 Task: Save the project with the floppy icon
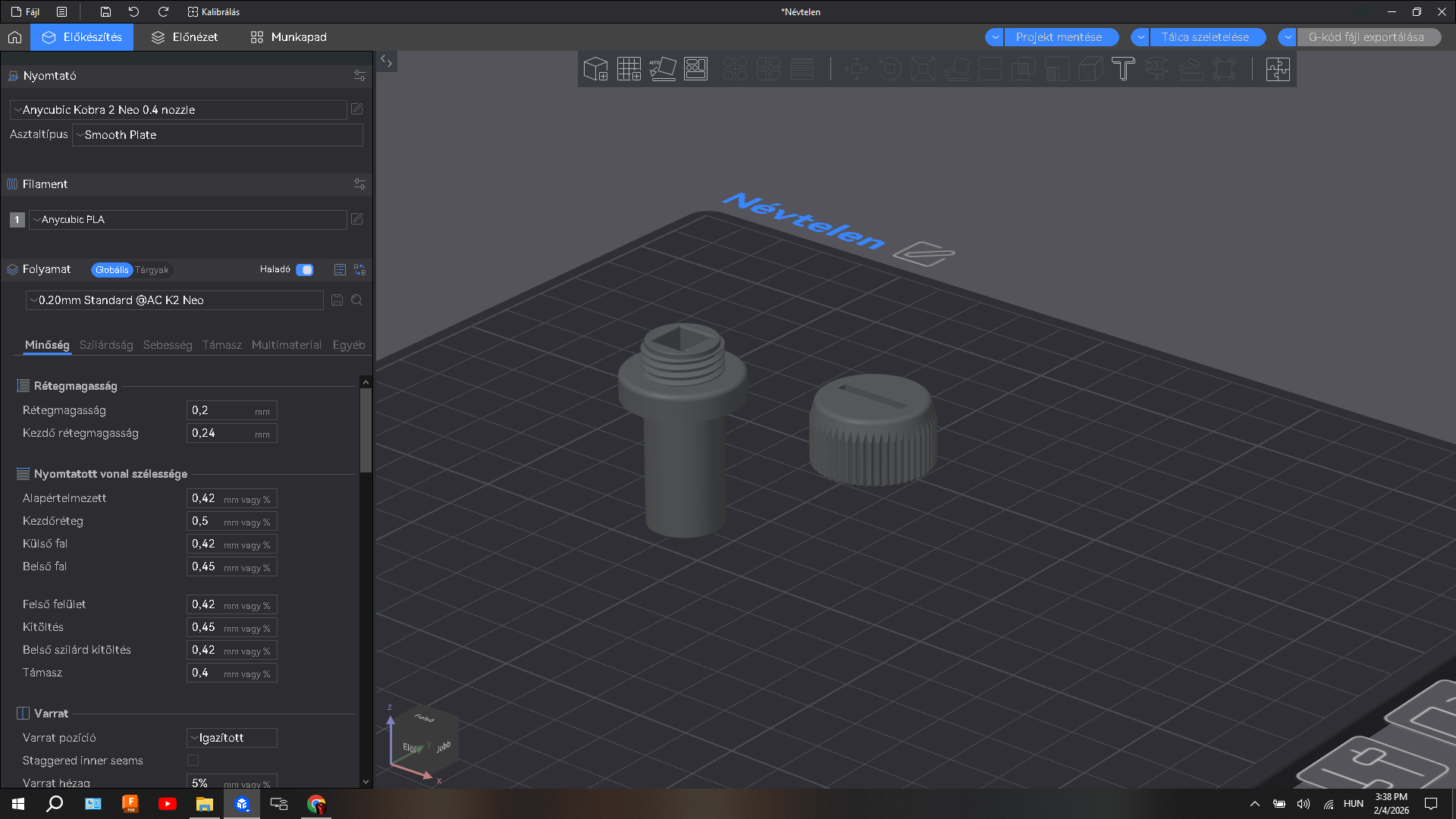click(x=105, y=11)
